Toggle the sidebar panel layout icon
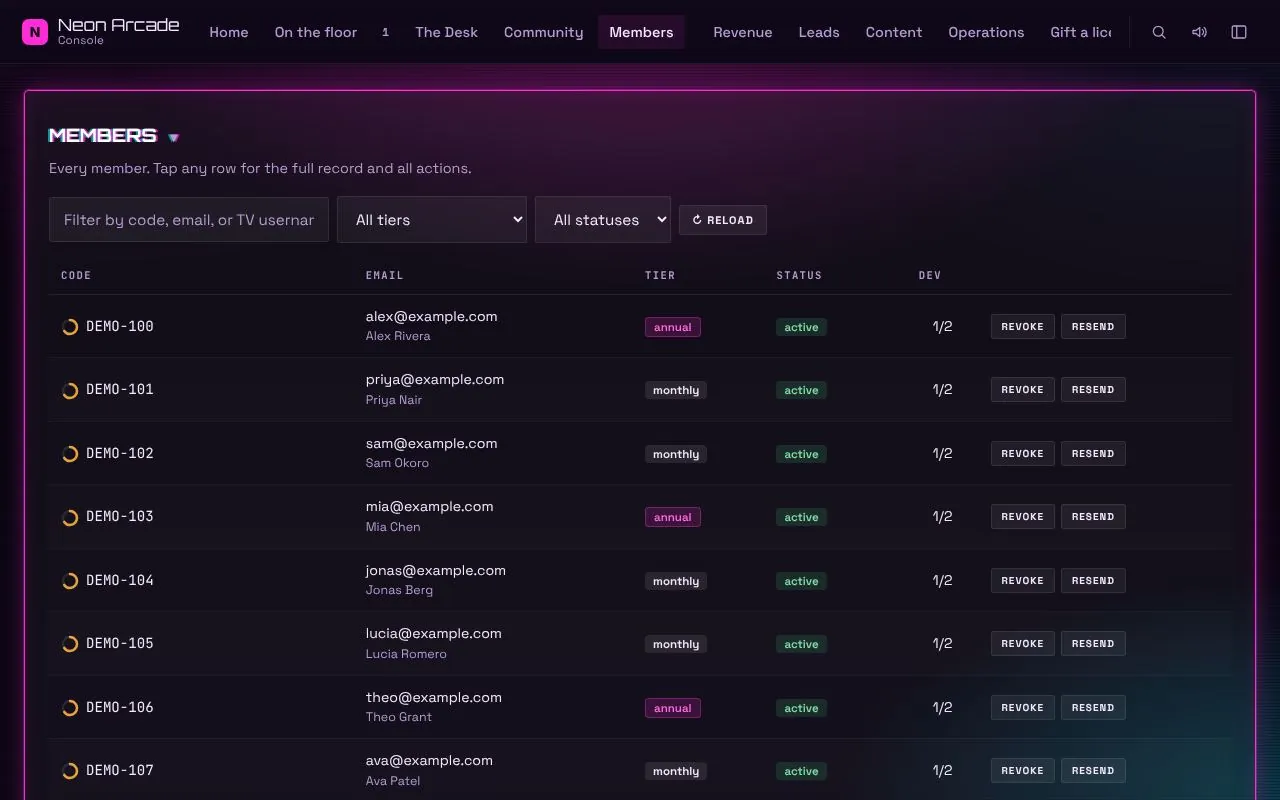 1239,32
